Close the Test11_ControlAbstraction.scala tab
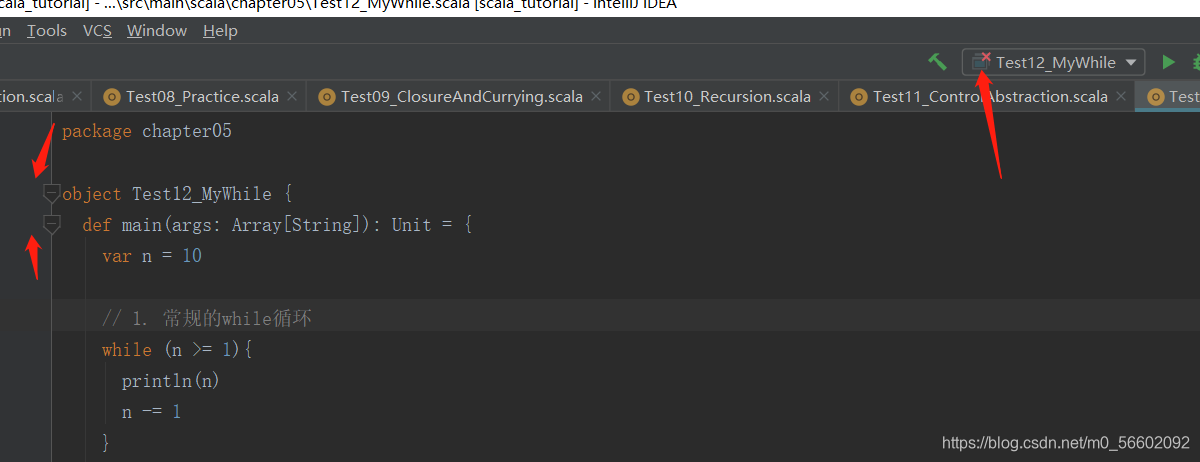This screenshot has height=462, width=1200. [x=1121, y=97]
